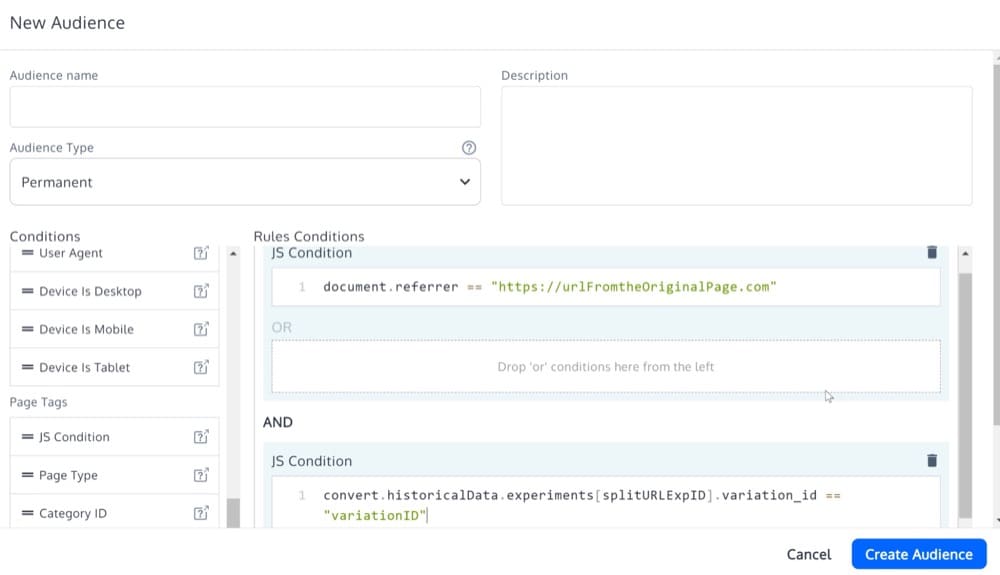Open help icon for Page Type
Image resolution: width=1000 pixels, height=575 pixels.
coord(201,476)
